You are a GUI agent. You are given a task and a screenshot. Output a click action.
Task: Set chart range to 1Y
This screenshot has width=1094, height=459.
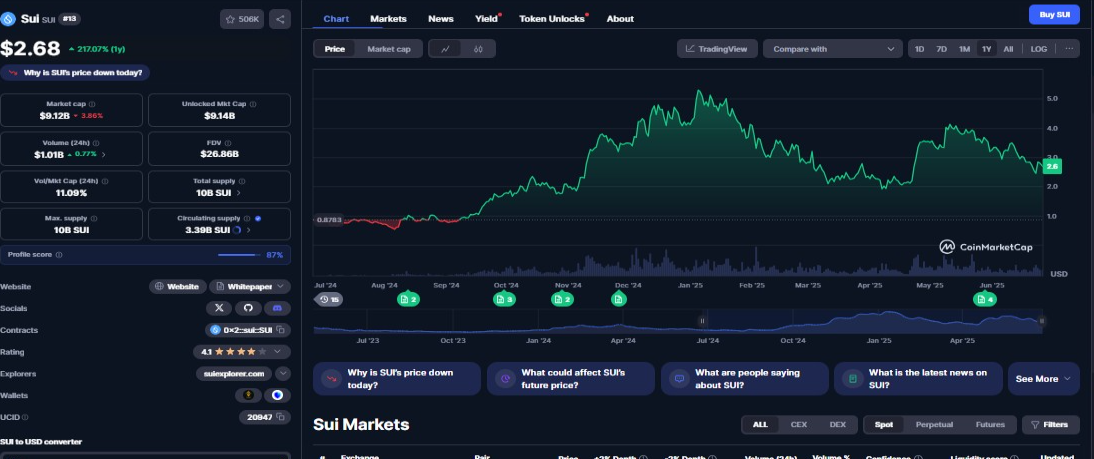point(987,49)
